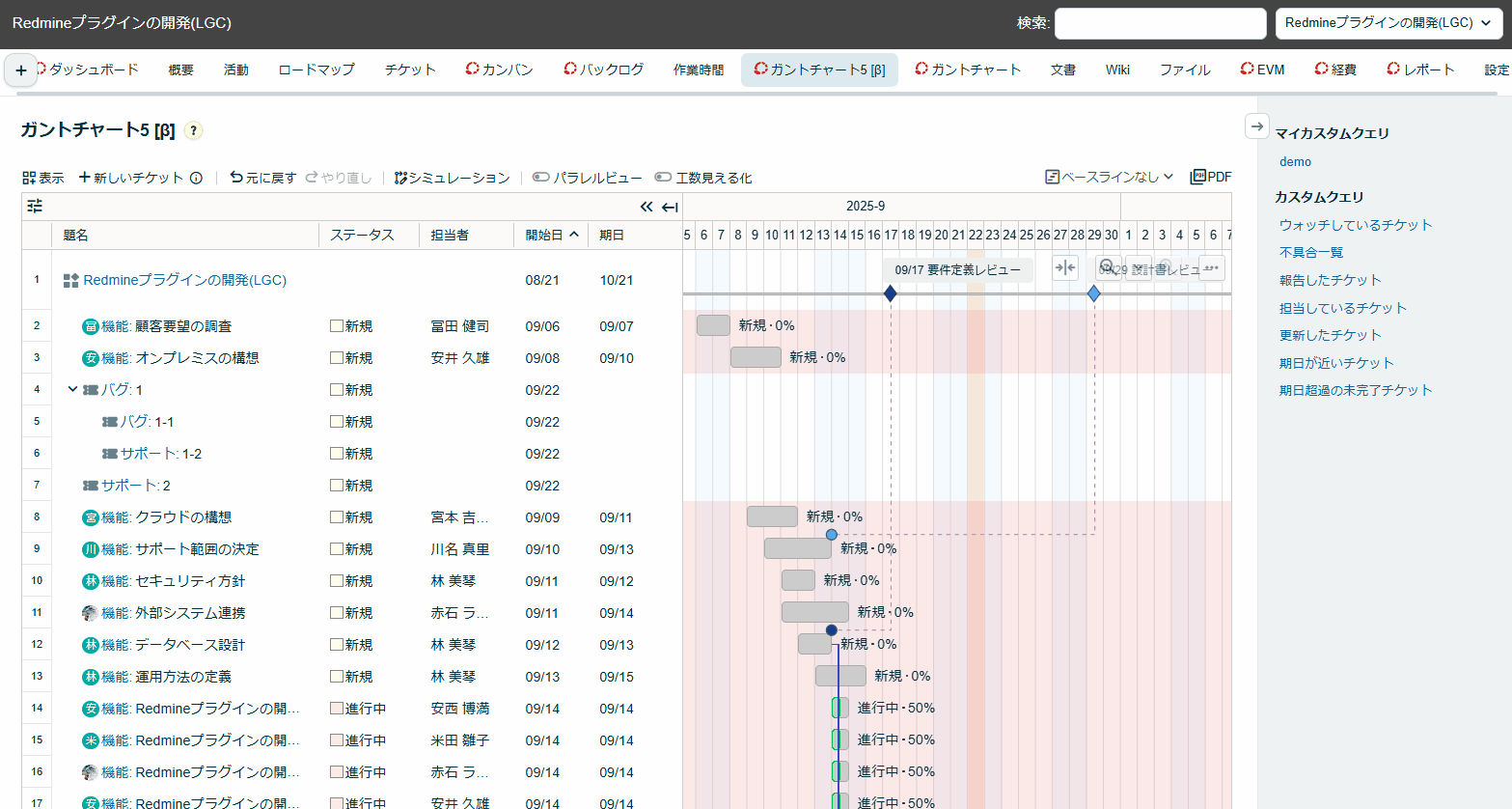Click status box for 顧客要望の調査
Viewport: 1512px width, 809px height.
(x=337, y=326)
